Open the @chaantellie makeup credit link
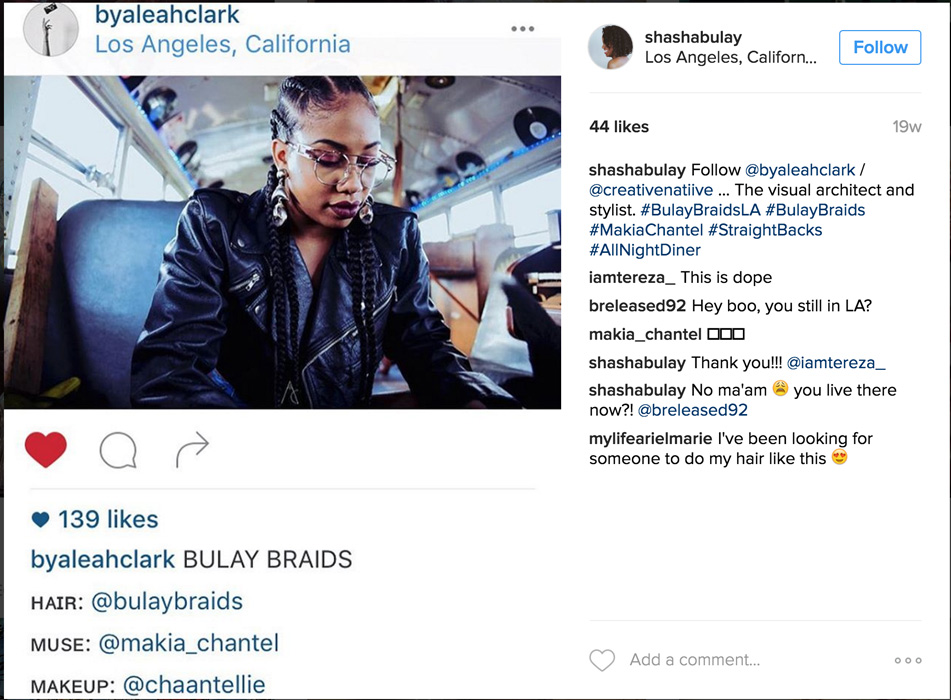 click(194, 685)
